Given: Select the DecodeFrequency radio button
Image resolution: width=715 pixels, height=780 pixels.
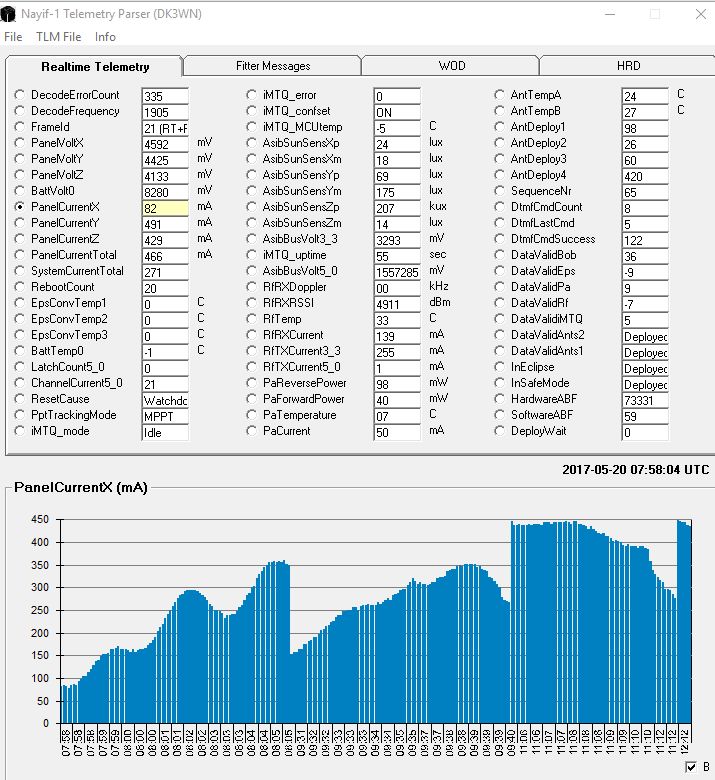Looking at the screenshot, I should [x=19, y=110].
